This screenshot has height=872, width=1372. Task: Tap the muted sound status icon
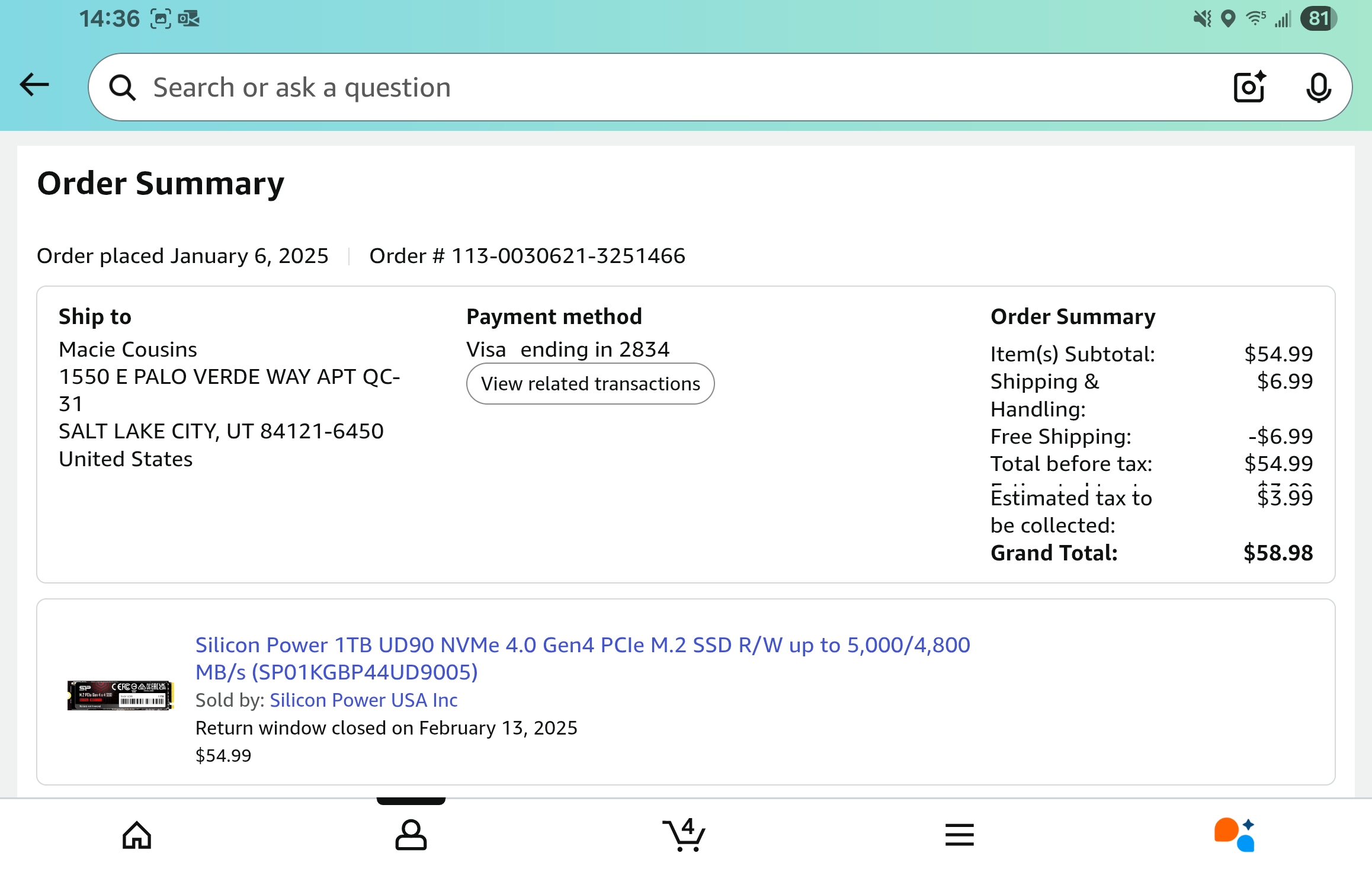coord(1202,19)
